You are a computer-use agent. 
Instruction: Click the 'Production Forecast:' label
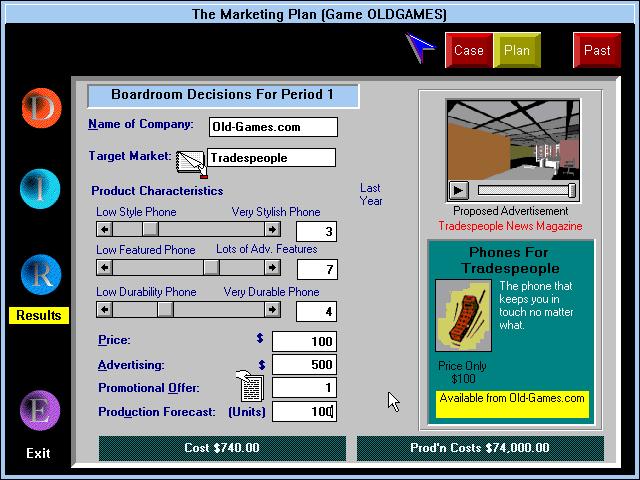157,412
